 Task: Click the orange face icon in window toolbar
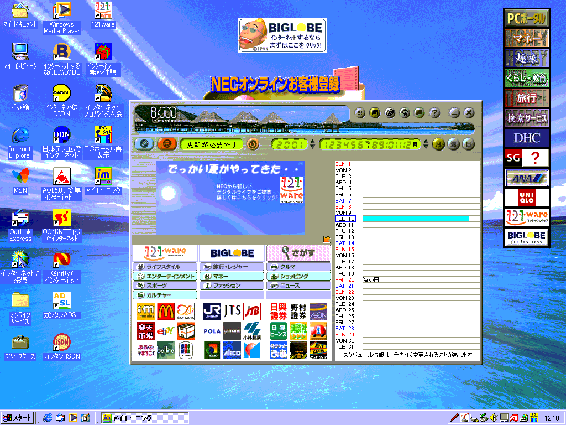[167, 144]
